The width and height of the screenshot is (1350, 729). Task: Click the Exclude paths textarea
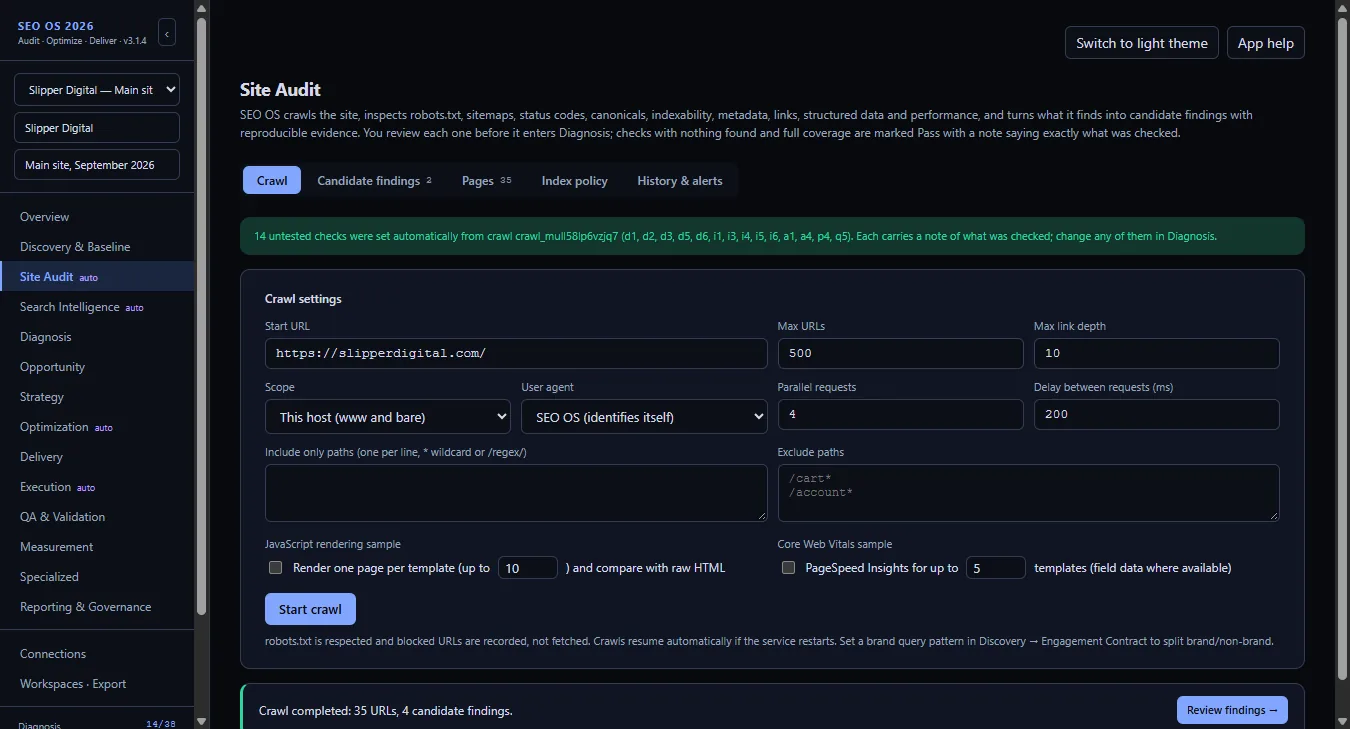[1028, 492]
